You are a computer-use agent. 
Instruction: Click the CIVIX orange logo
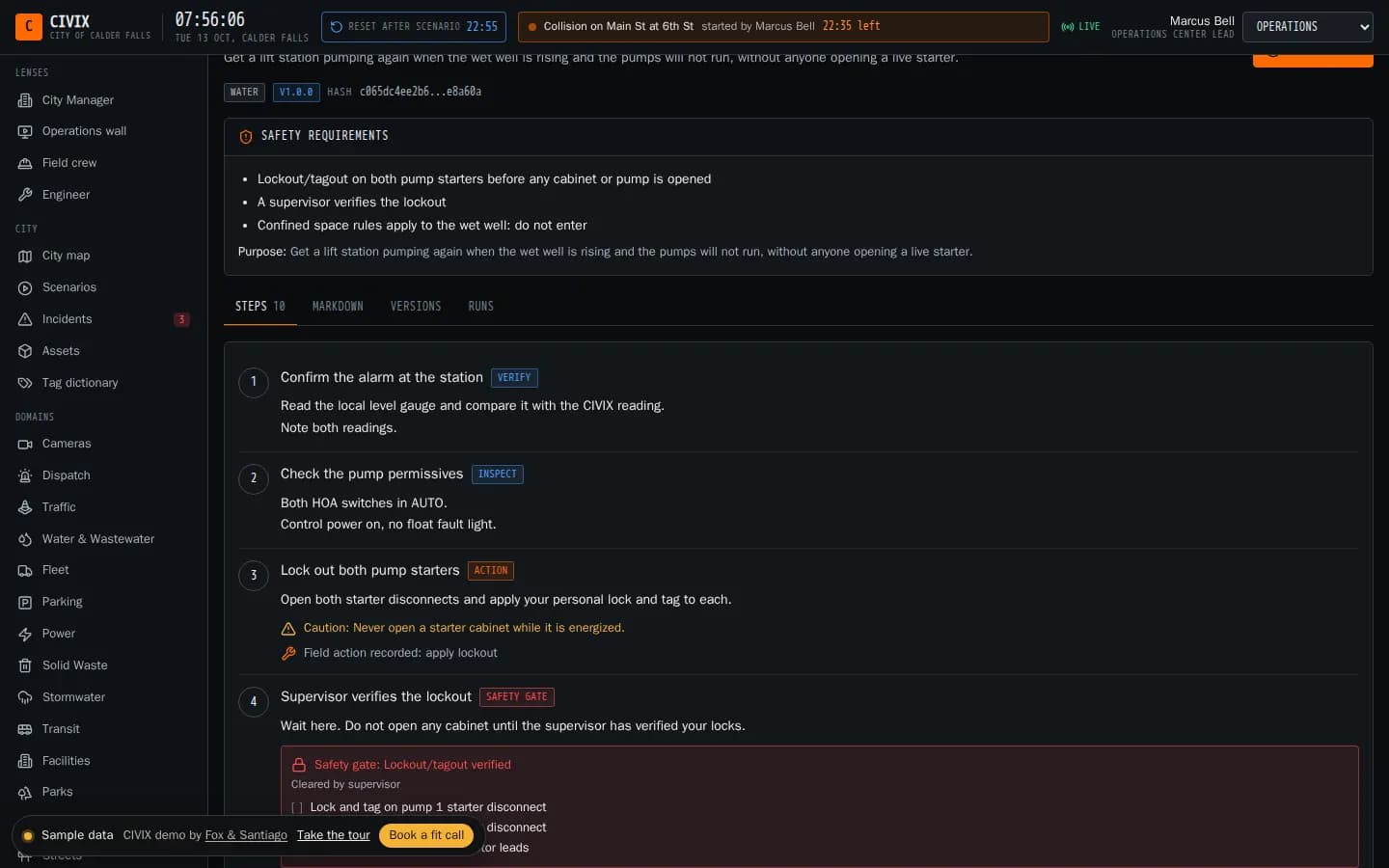(29, 26)
